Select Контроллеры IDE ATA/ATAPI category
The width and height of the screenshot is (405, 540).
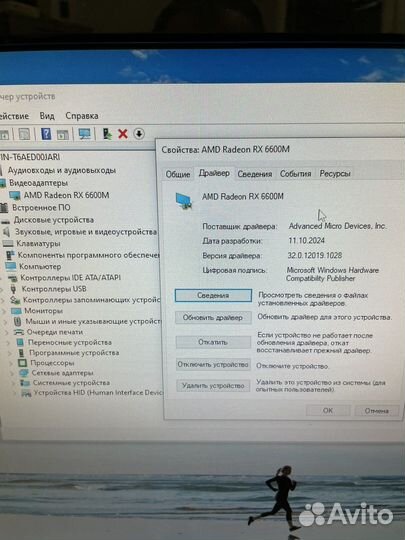coord(70,278)
